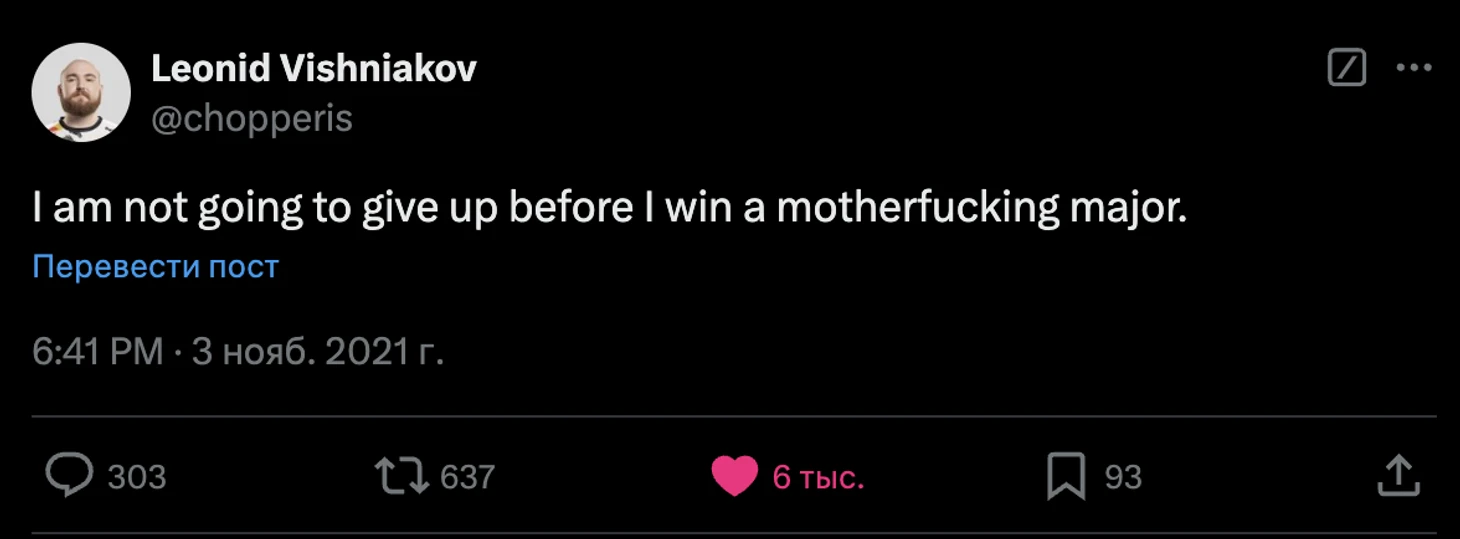Click the Grok slashed-square icon
This screenshot has height=539, width=1460.
pos(1347,68)
